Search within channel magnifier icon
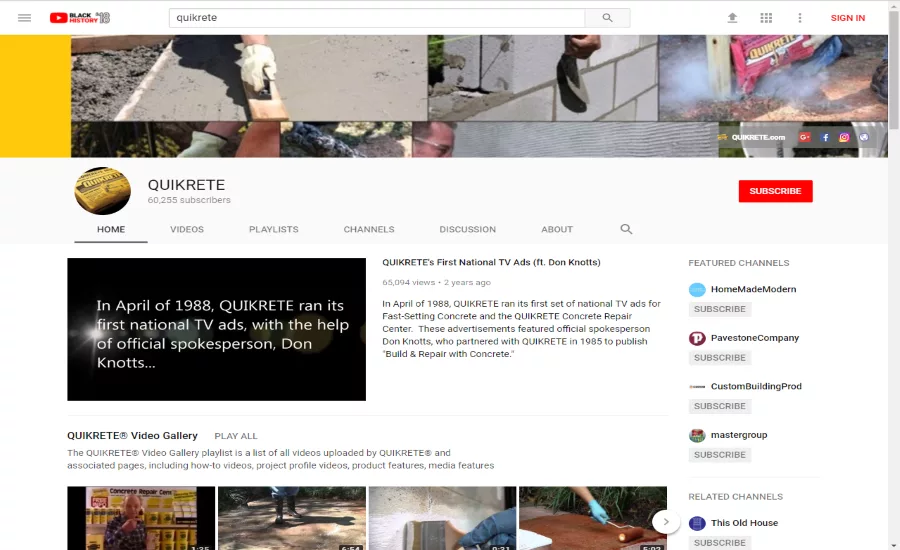Screen dimensions: 900x550 point(626,229)
